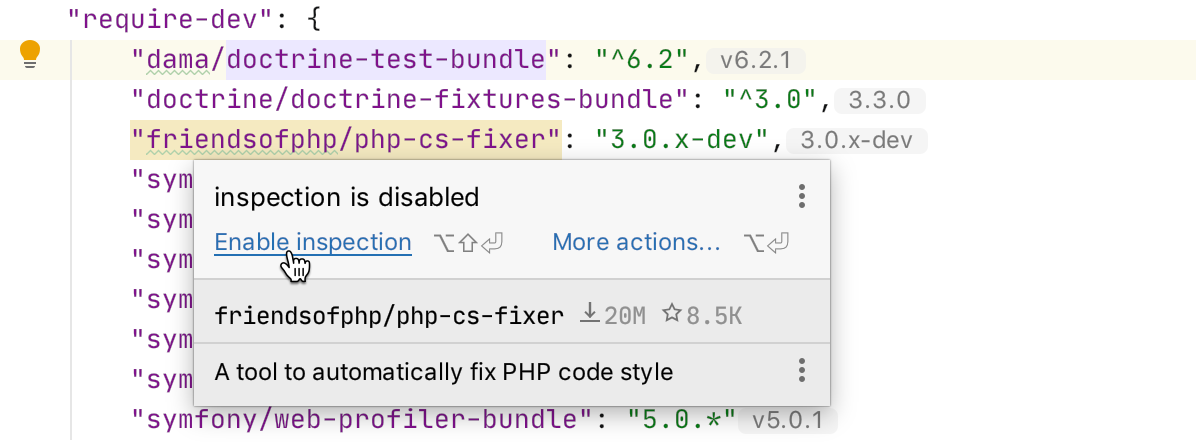Click the download count icon showing 20M

[x=590, y=316]
